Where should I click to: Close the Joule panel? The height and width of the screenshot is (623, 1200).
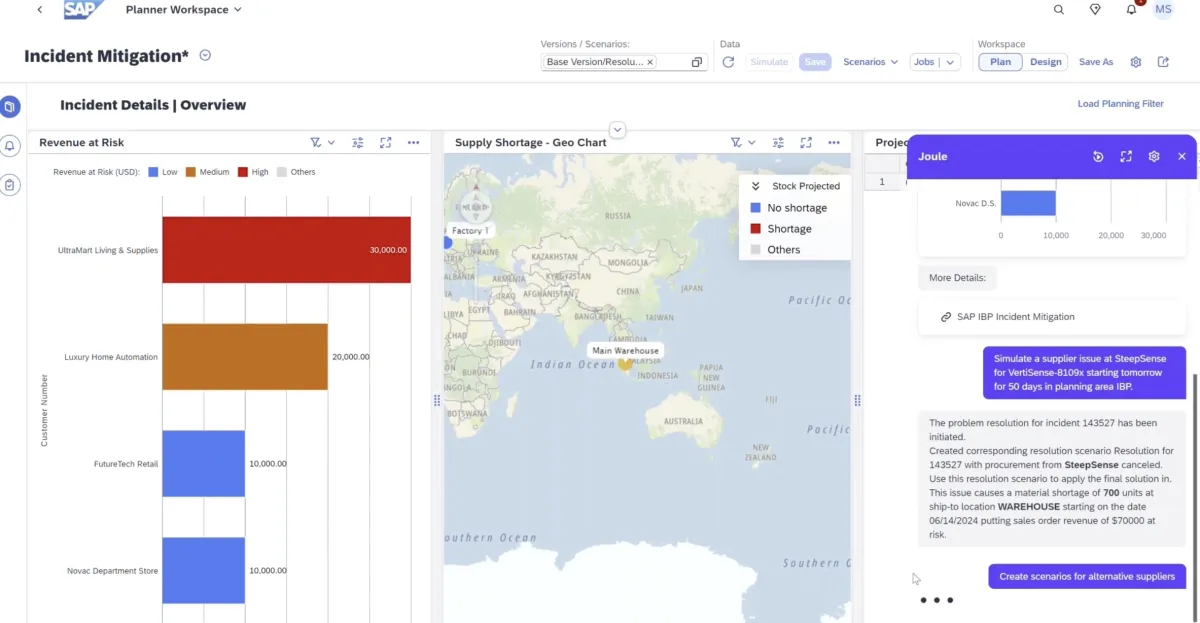[1182, 156]
